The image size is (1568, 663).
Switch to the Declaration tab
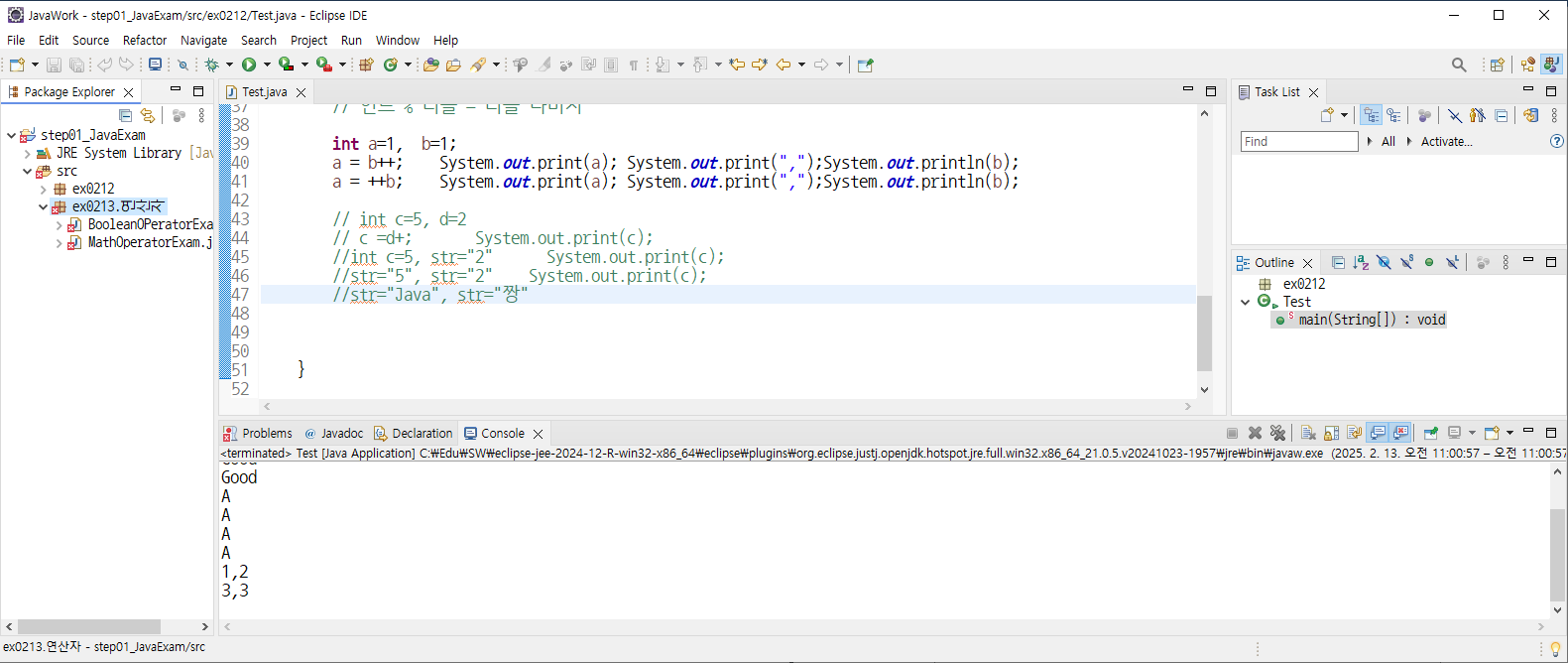point(414,433)
